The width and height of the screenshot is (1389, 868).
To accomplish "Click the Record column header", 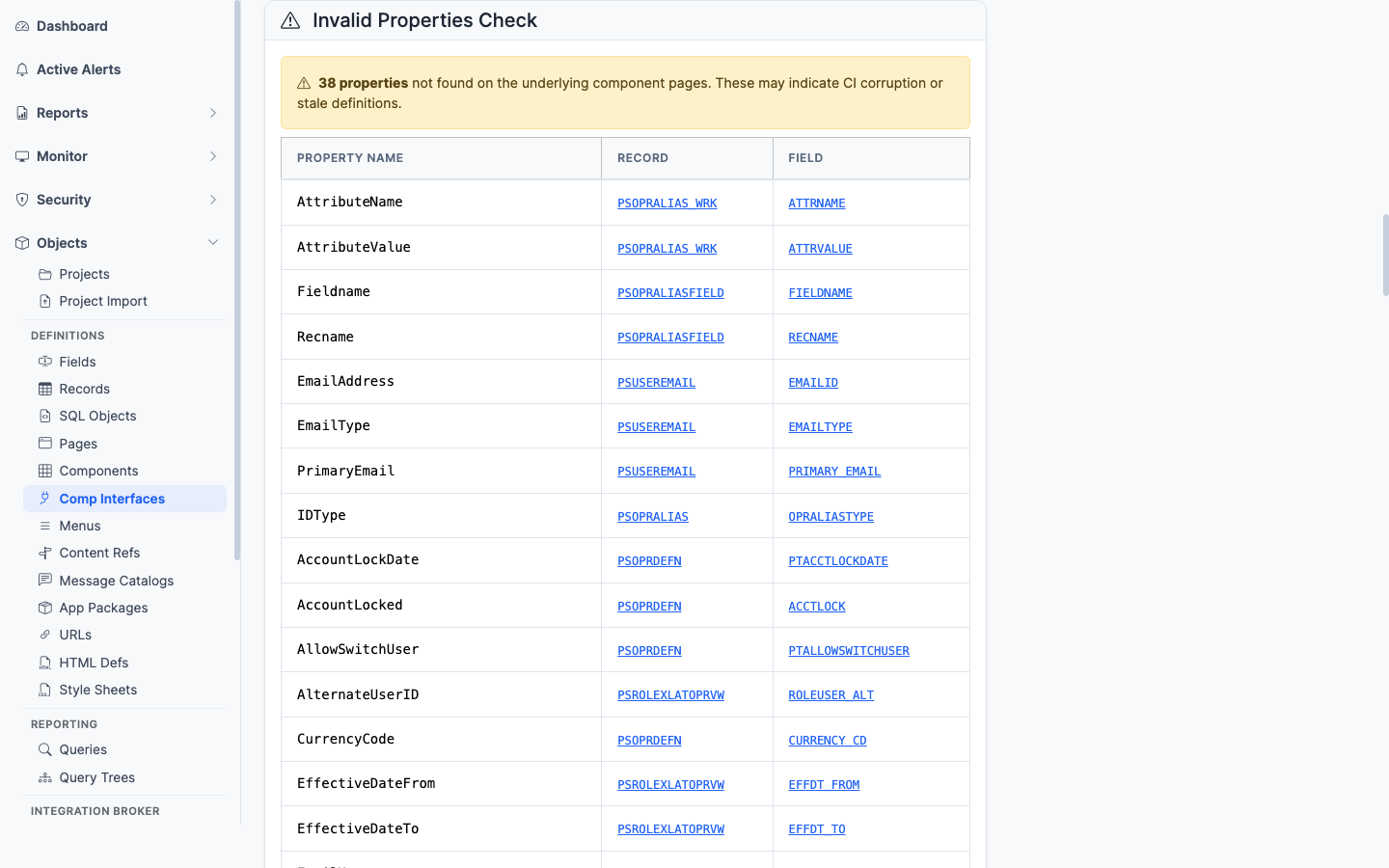I will coord(687,158).
